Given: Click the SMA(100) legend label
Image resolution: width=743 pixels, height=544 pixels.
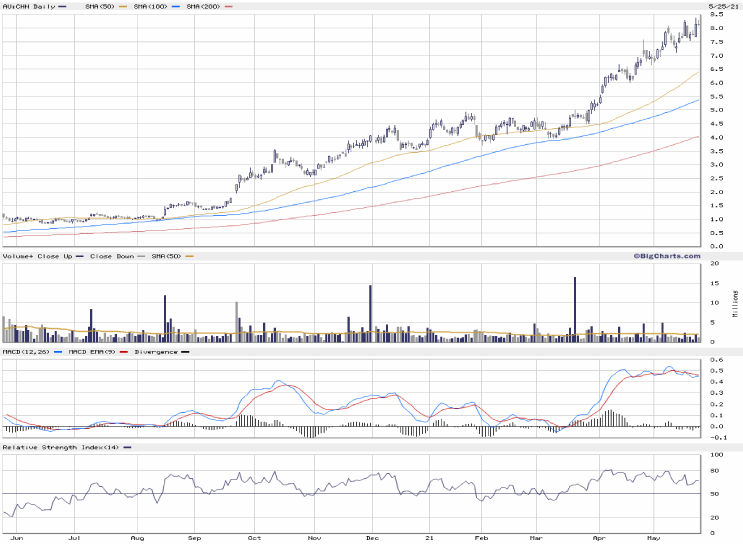Looking at the screenshot, I should (x=151, y=6).
